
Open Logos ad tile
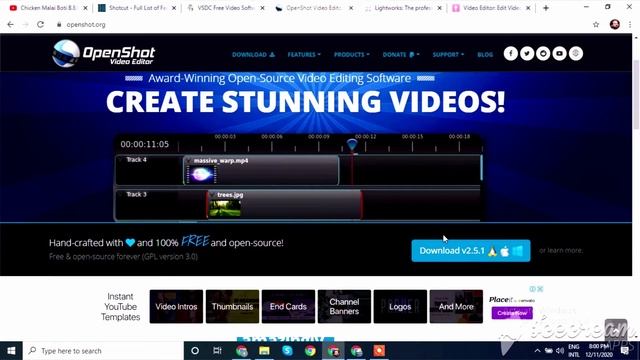point(400,307)
